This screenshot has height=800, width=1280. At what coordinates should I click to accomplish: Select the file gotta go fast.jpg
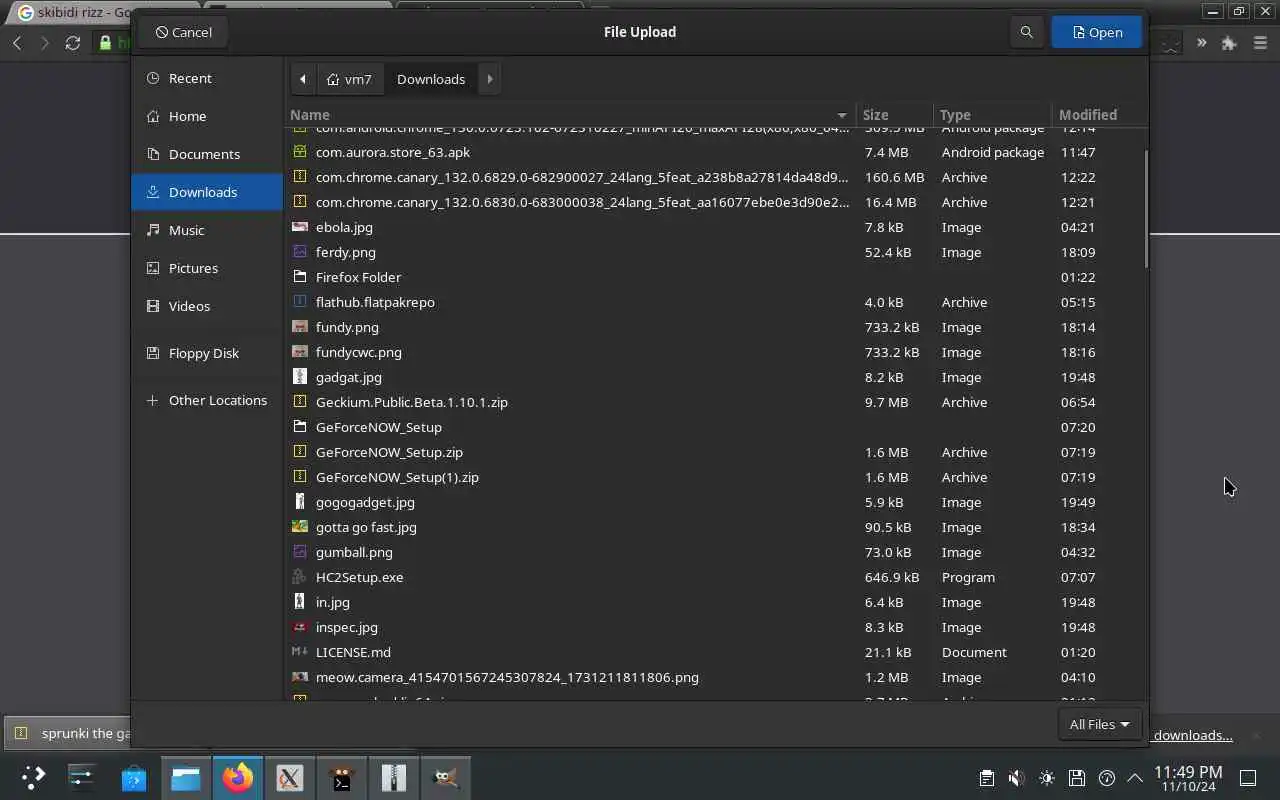pos(715,527)
